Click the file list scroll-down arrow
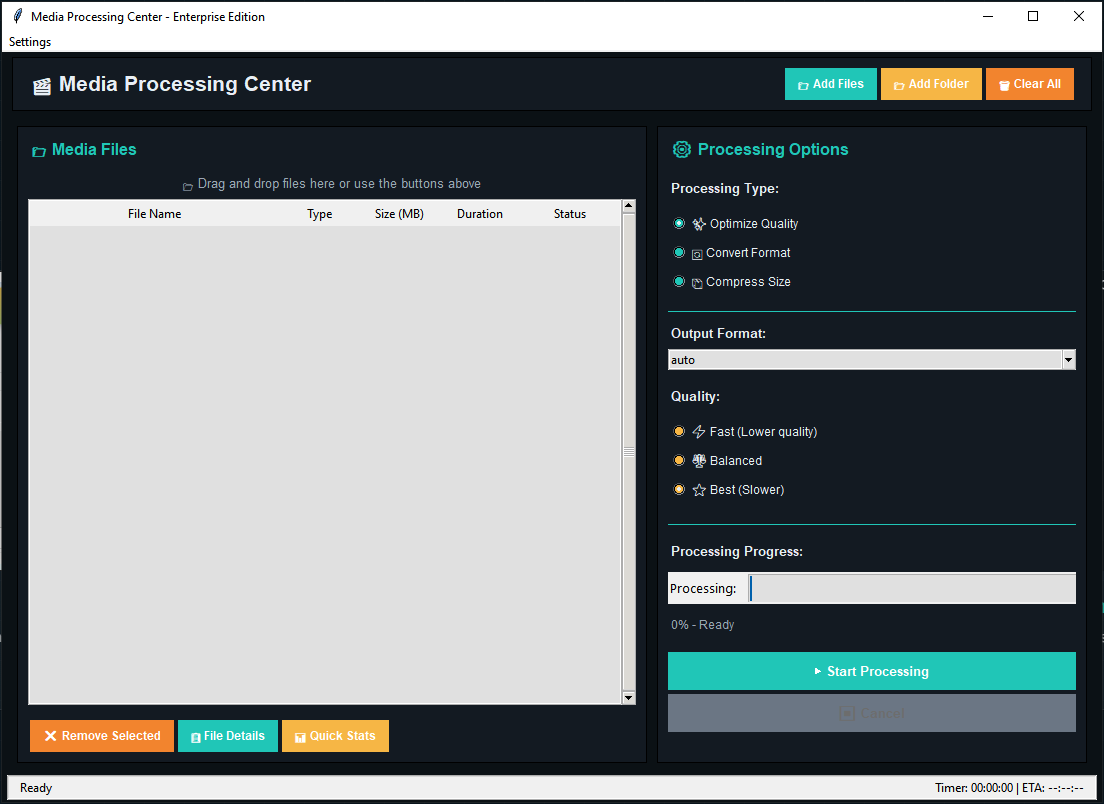Viewport: 1104px width, 804px height. [628, 697]
